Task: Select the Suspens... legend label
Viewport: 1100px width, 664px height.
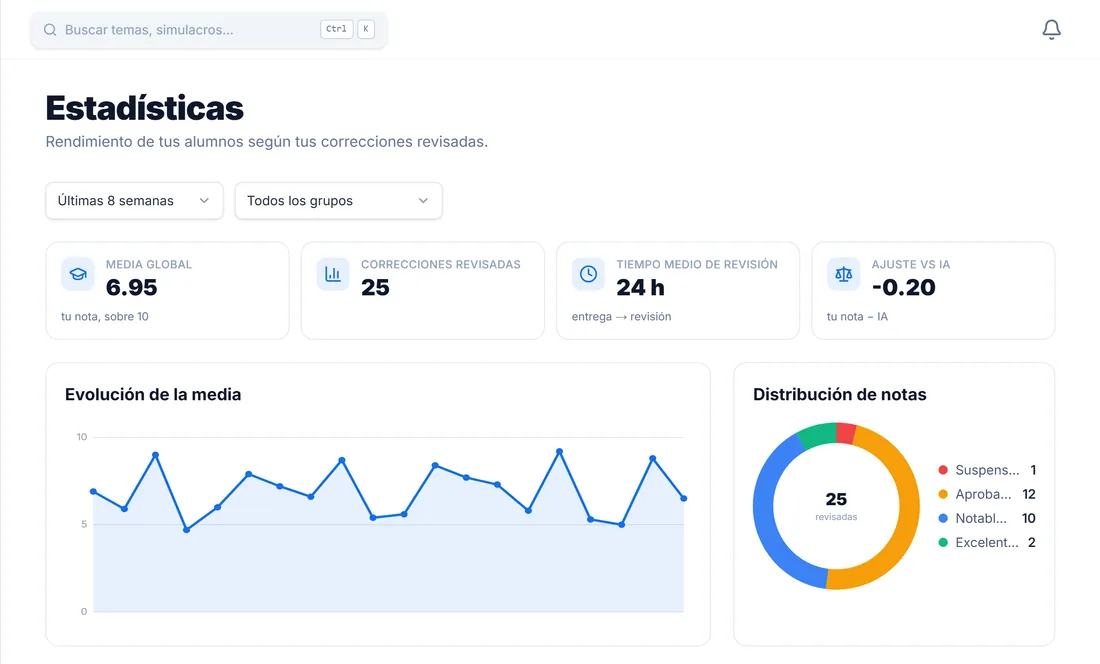Action: (x=987, y=470)
